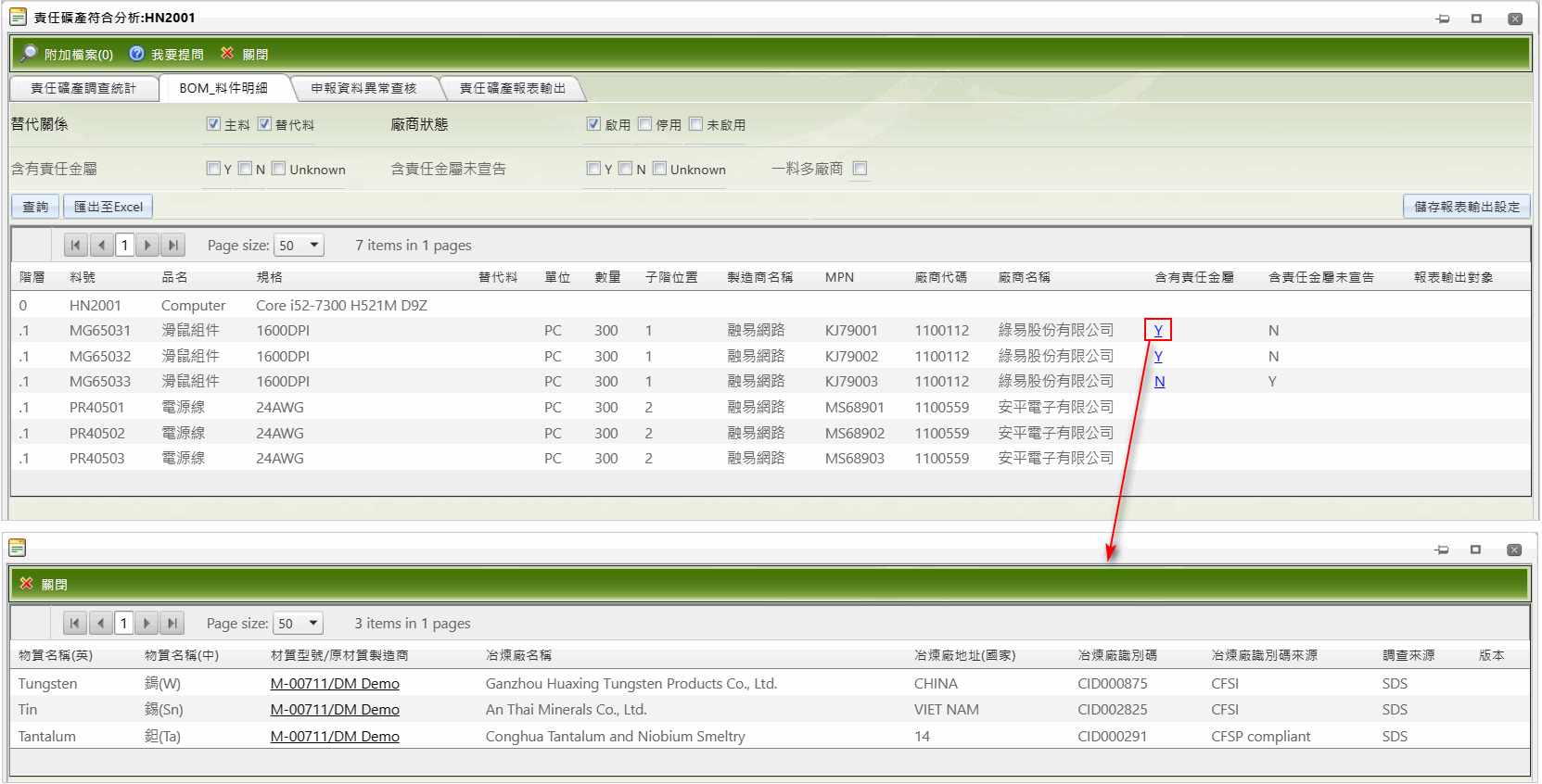Check the 未啟用 vendor status checkbox
The height and width of the screenshot is (784, 1542).
tap(695, 123)
